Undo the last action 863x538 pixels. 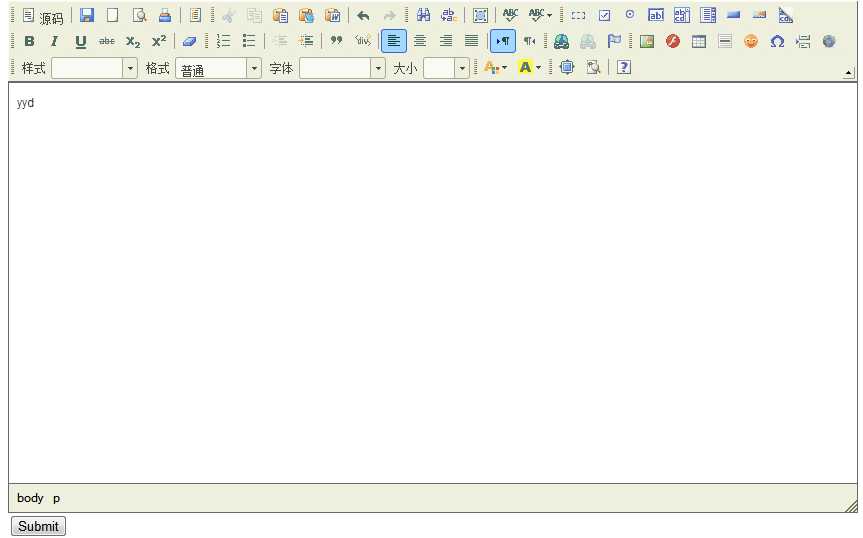point(363,15)
